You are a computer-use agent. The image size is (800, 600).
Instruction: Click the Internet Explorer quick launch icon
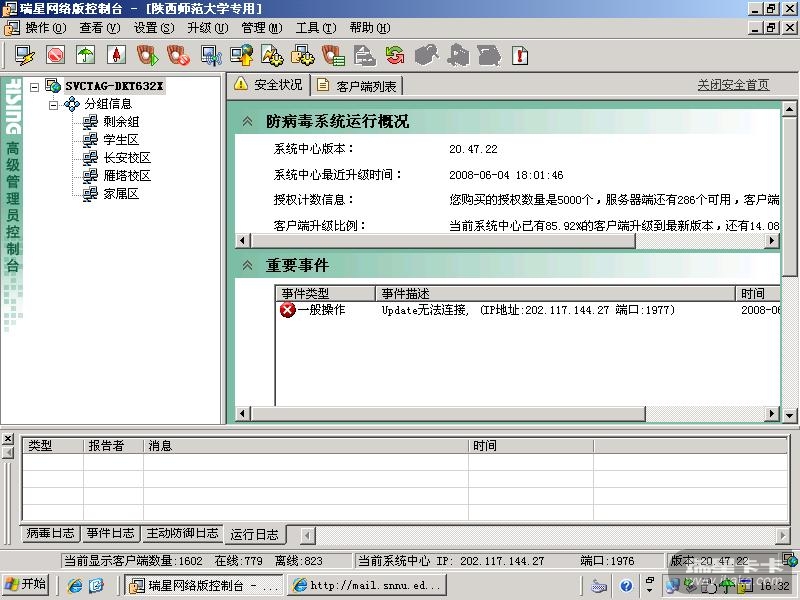(75, 585)
